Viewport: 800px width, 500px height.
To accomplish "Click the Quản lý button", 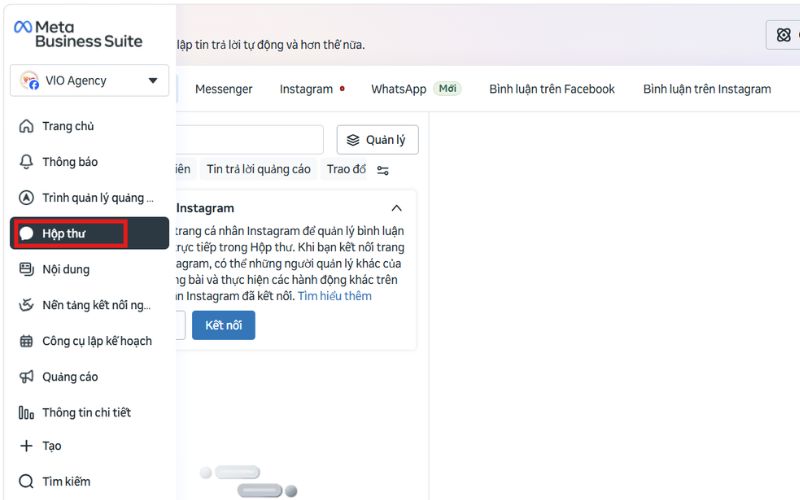I will tap(378, 140).
